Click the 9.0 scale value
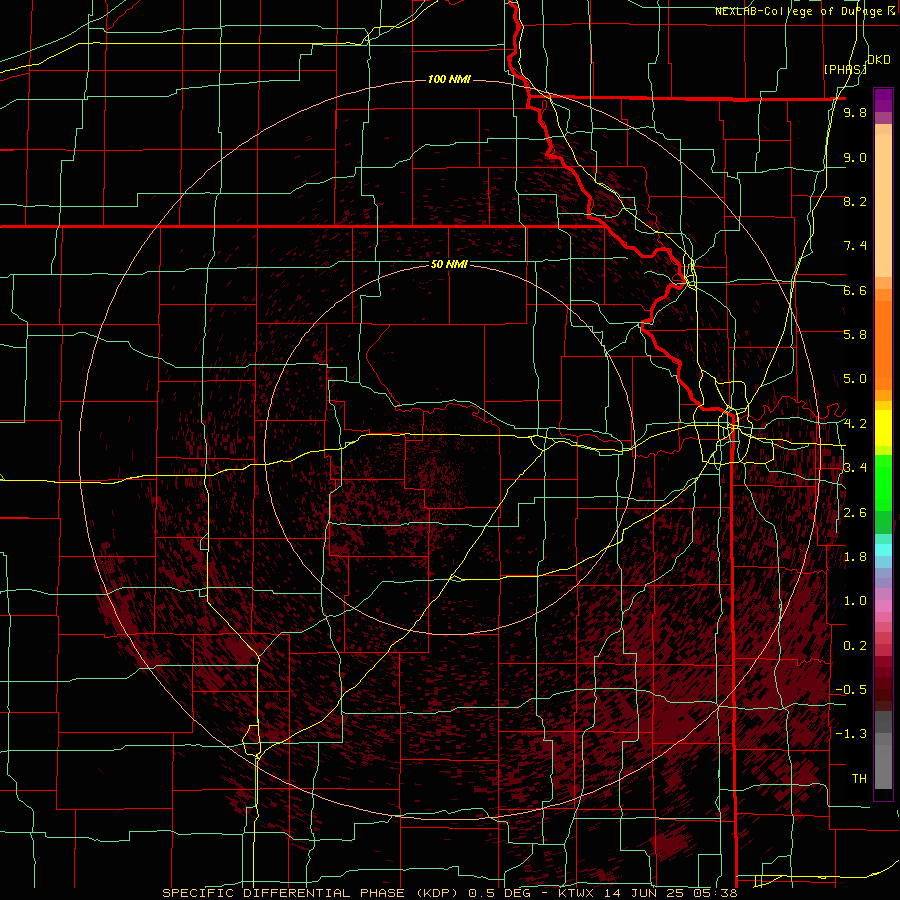This screenshot has width=900, height=900. pyautogui.click(x=855, y=157)
